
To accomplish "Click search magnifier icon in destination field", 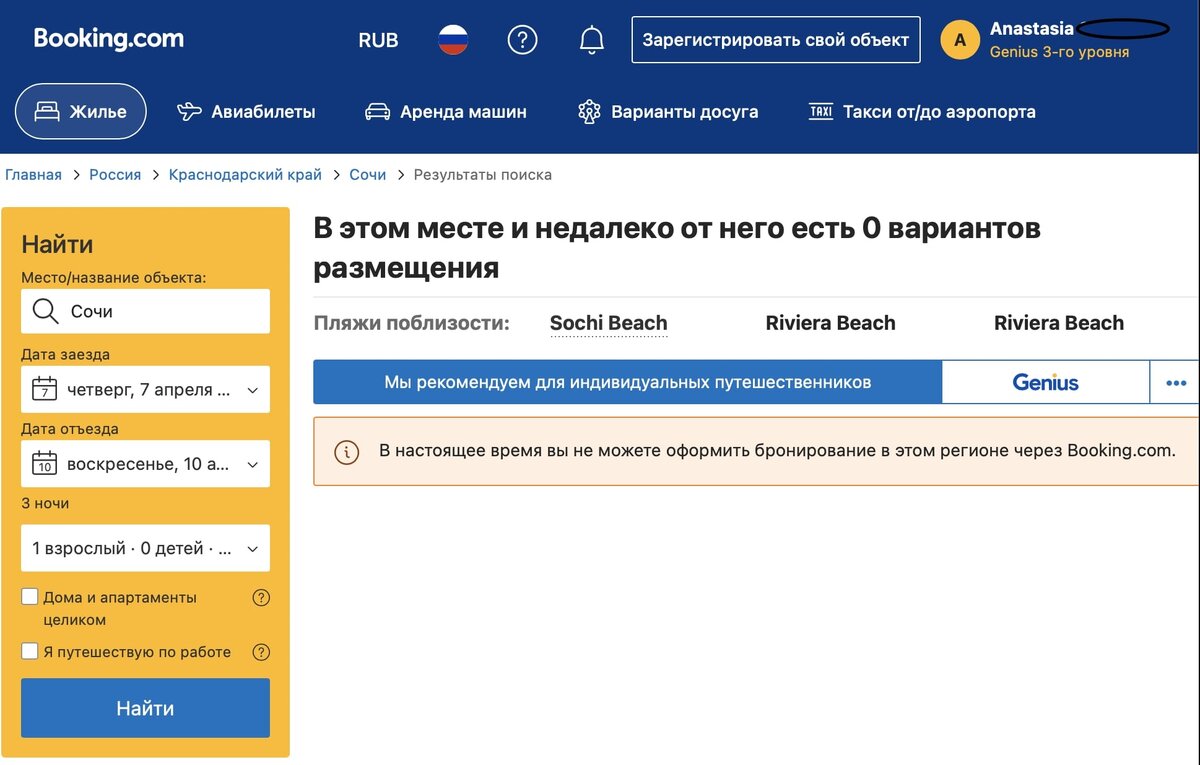I will pyautogui.click(x=45, y=312).
